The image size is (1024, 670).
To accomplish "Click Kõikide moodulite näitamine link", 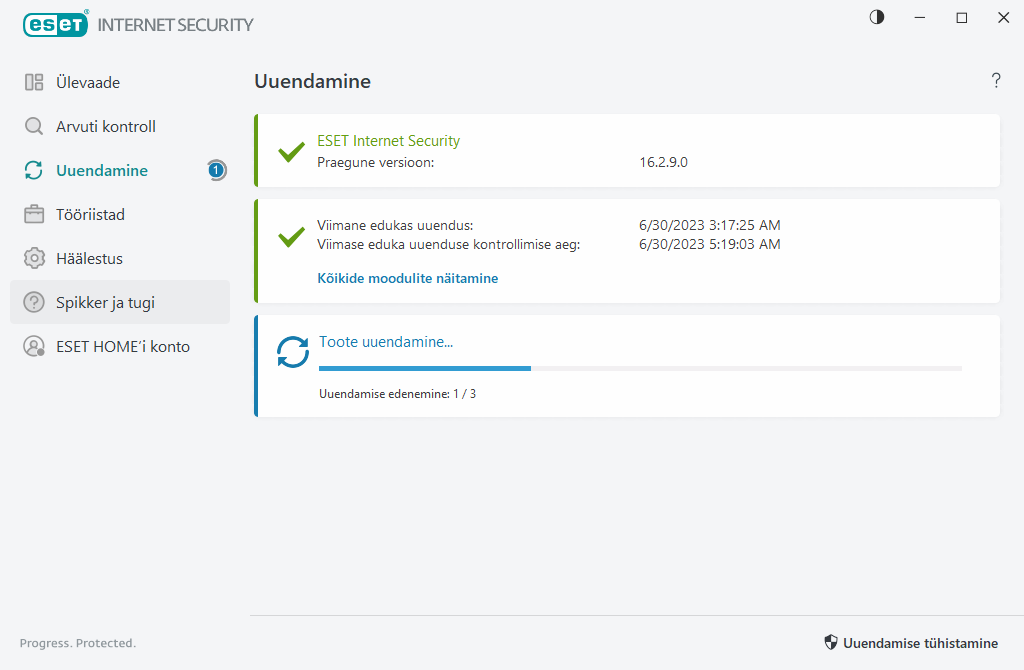I will click(407, 279).
